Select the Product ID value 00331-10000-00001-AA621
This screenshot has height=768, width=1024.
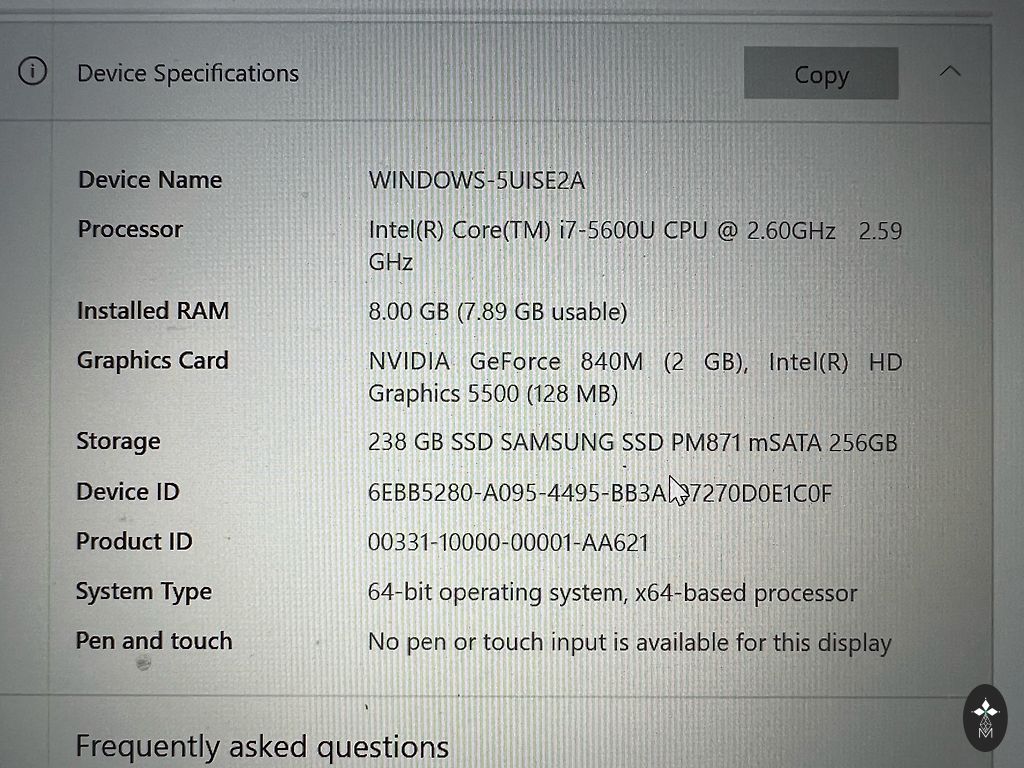tap(508, 543)
